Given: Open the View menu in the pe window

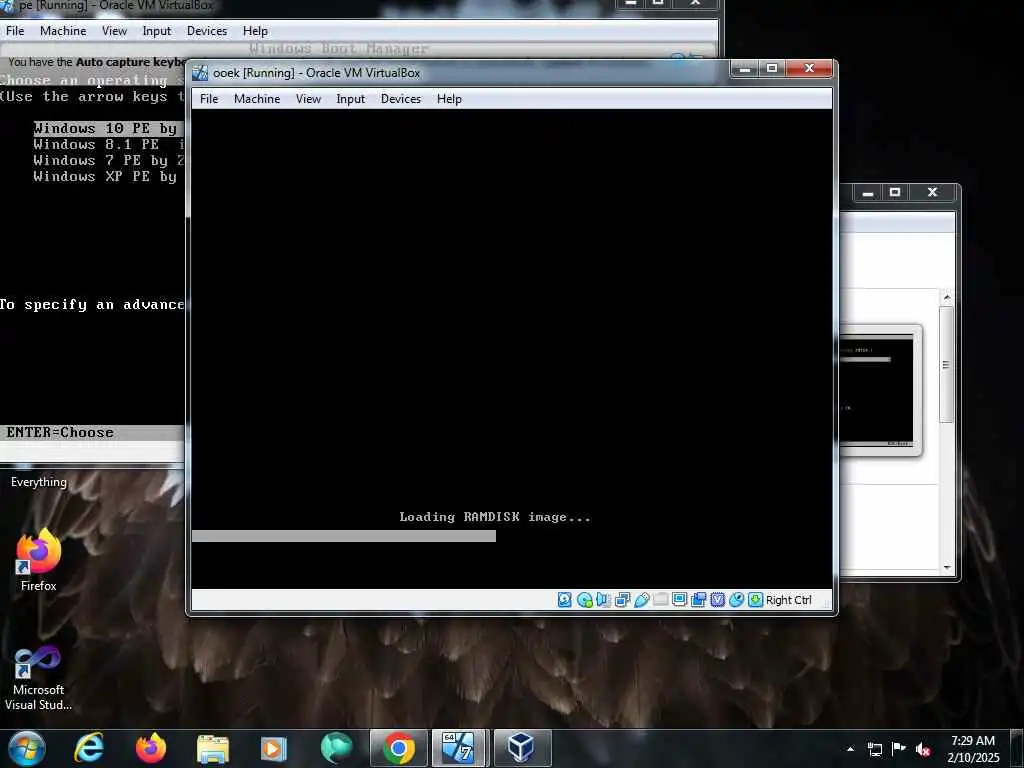Looking at the screenshot, I should 114,31.
